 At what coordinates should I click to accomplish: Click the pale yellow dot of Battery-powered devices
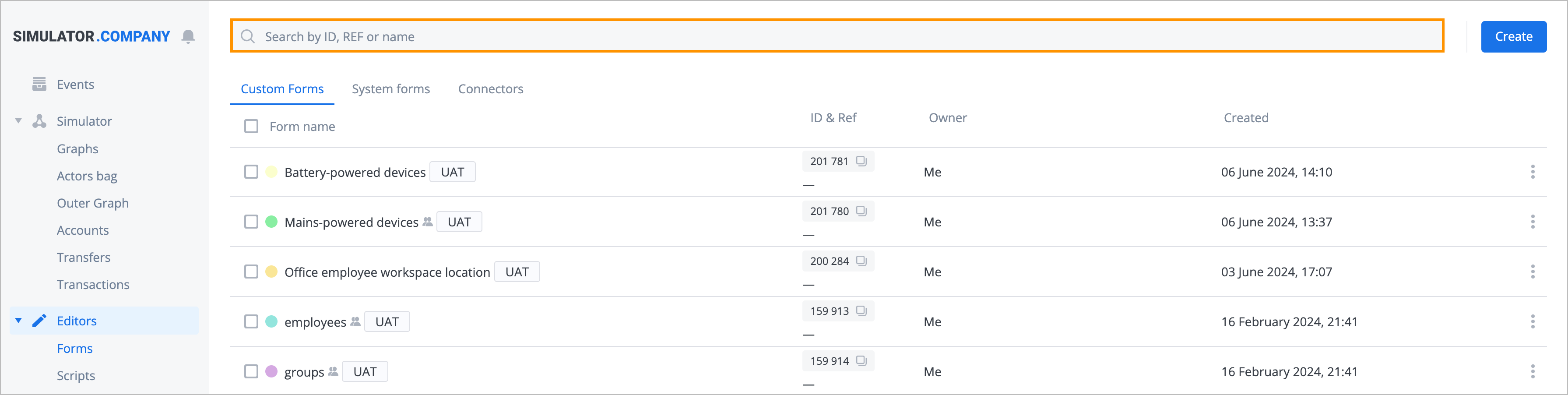click(271, 172)
